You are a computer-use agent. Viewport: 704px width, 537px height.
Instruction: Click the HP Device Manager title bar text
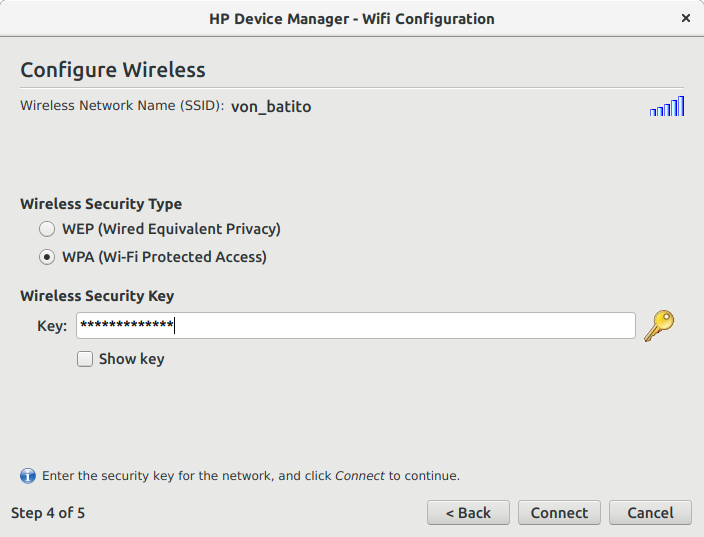pyautogui.click(x=352, y=19)
